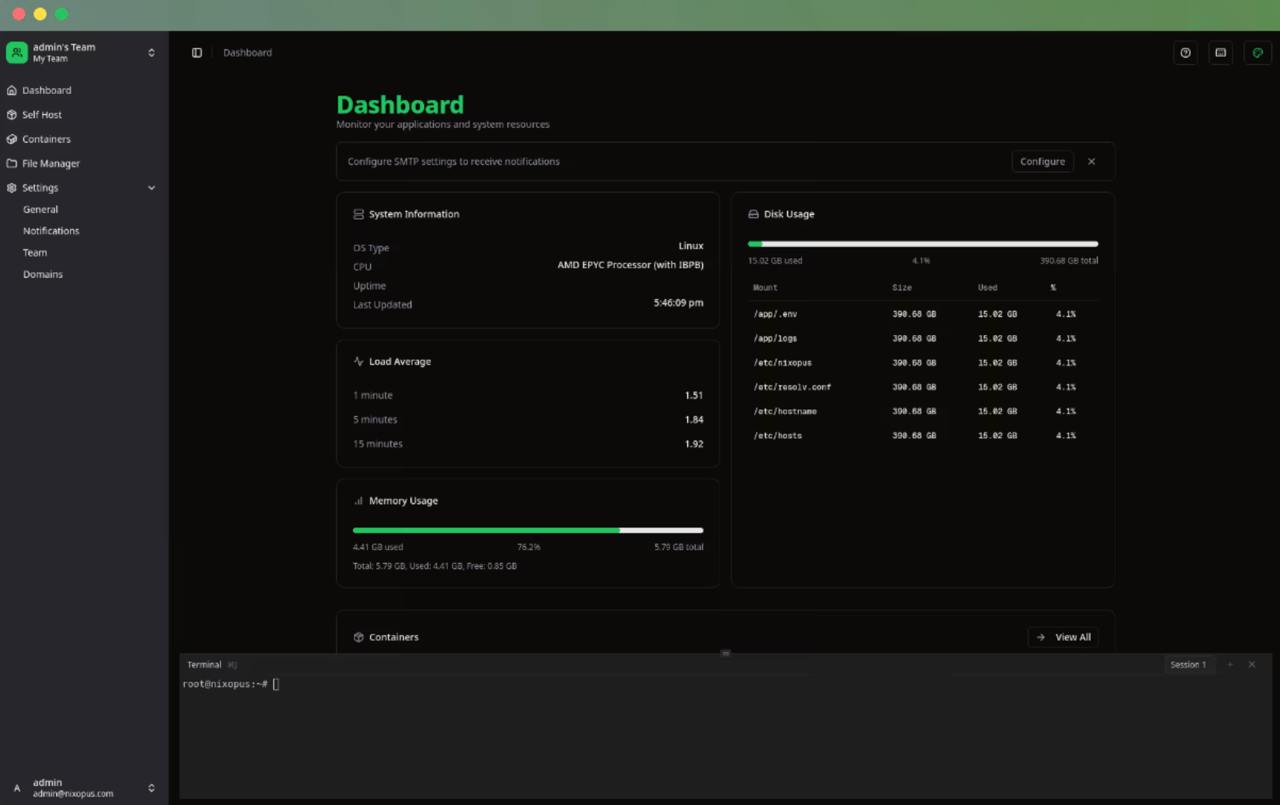Click the Configure SMTP button

point(1042,161)
